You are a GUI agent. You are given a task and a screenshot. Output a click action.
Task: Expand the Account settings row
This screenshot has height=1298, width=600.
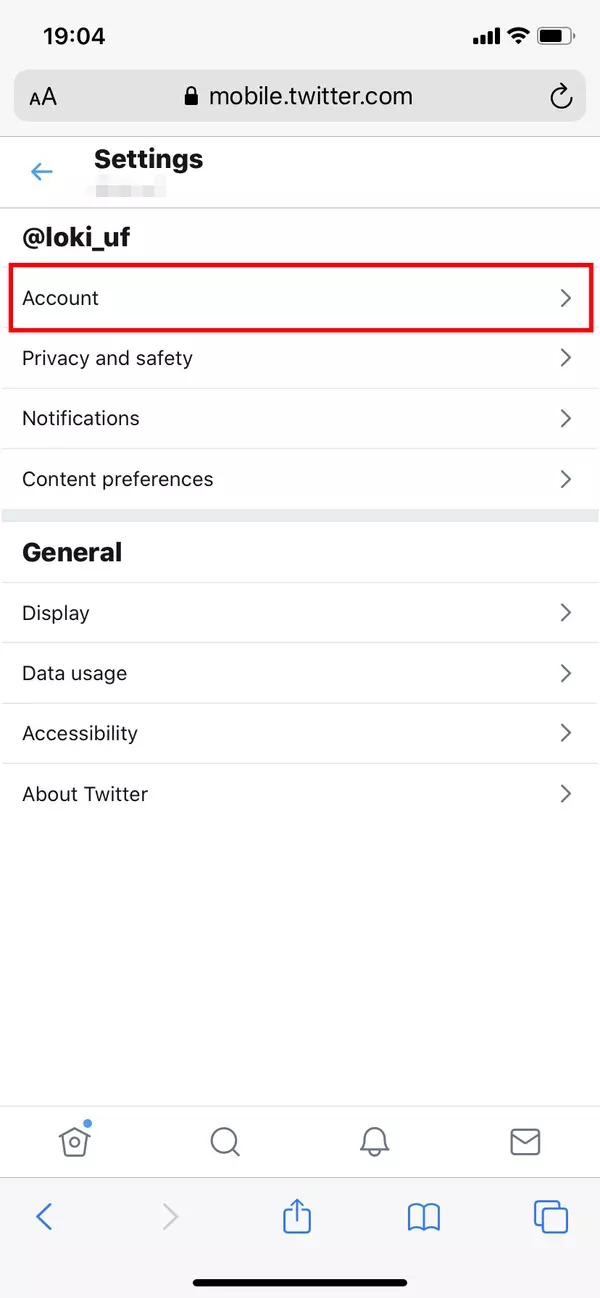pos(300,297)
